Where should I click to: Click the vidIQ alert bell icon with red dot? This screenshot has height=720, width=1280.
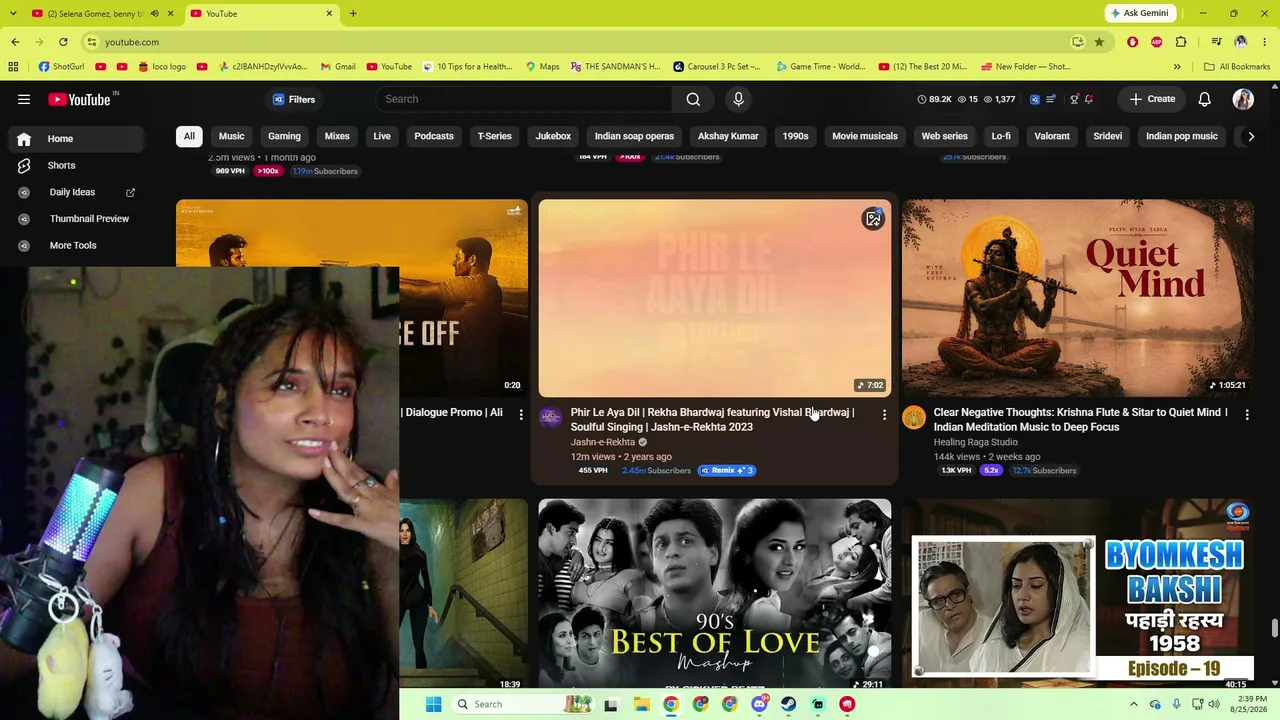pyautogui.click(x=1089, y=99)
